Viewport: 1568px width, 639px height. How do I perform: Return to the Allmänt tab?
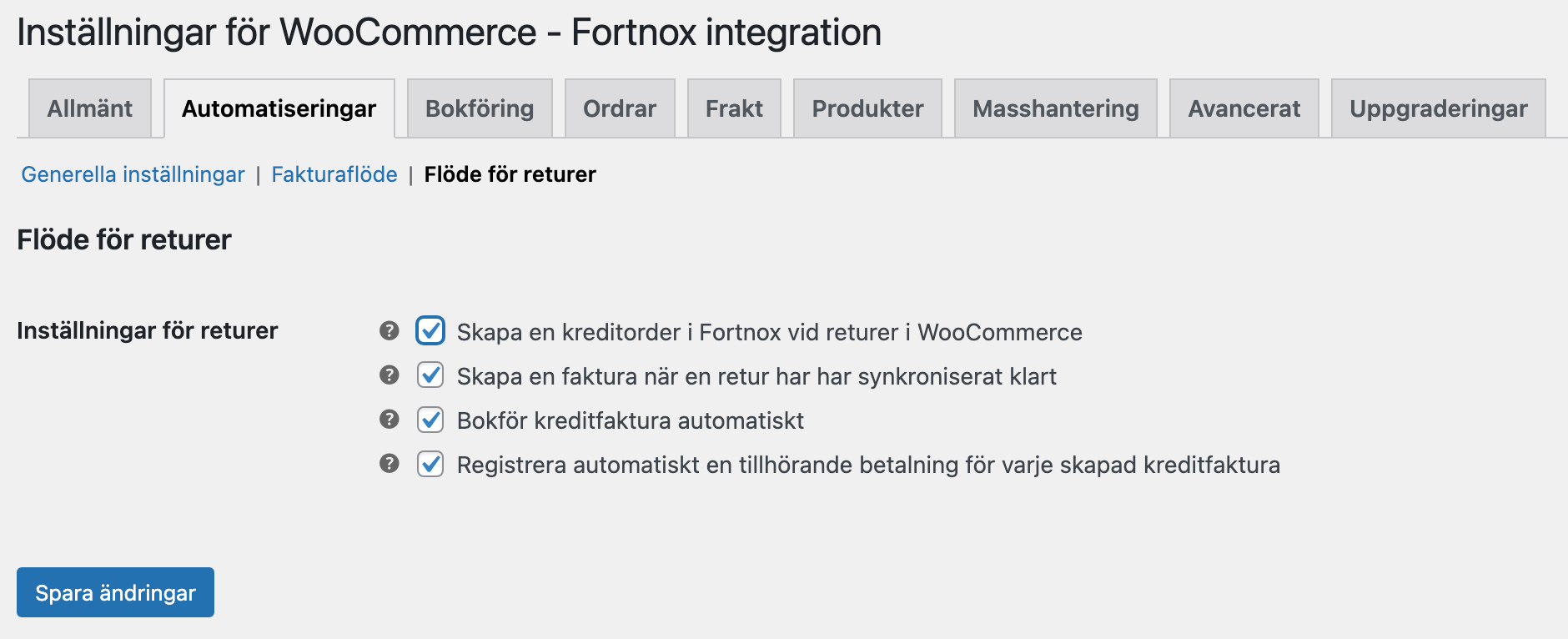pyautogui.click(x=89, y=108)
